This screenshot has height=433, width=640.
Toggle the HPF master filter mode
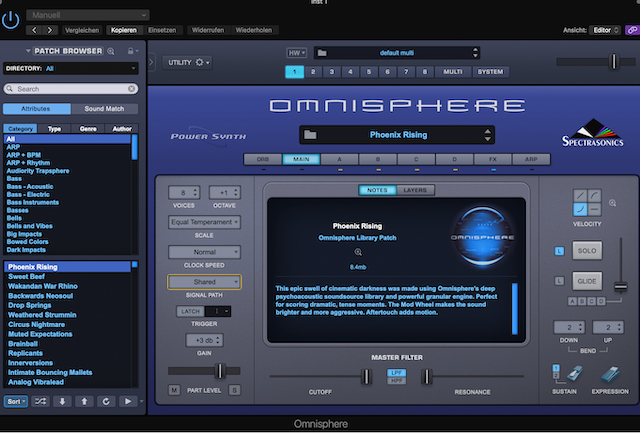coord(396,380)
